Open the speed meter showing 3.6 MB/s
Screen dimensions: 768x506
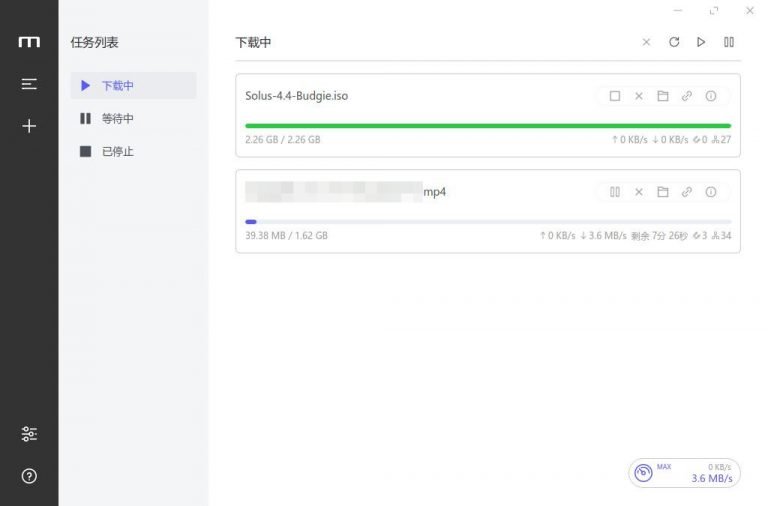[x=684, y=473]
